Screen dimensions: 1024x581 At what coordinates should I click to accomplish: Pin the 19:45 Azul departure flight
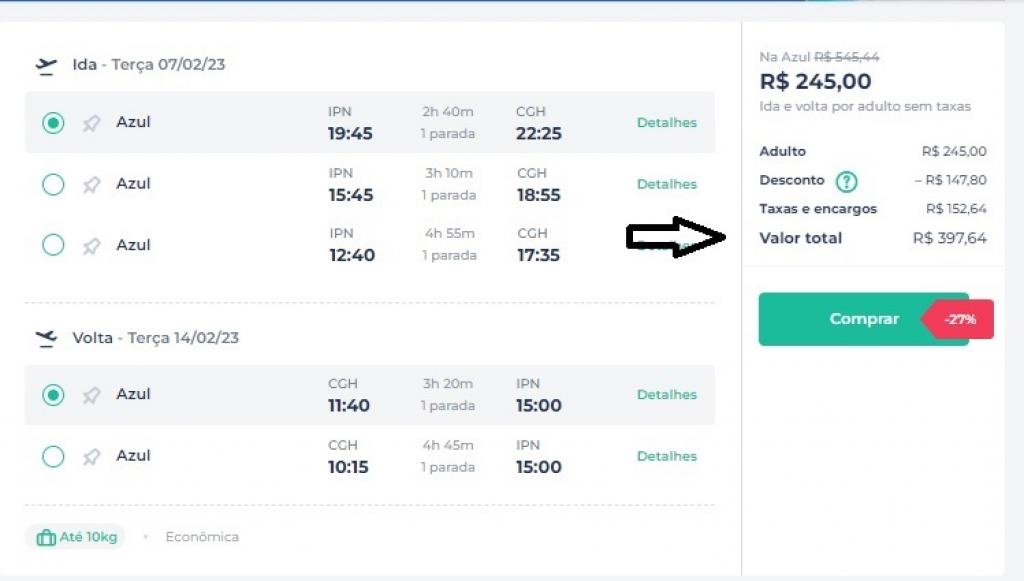91,123
